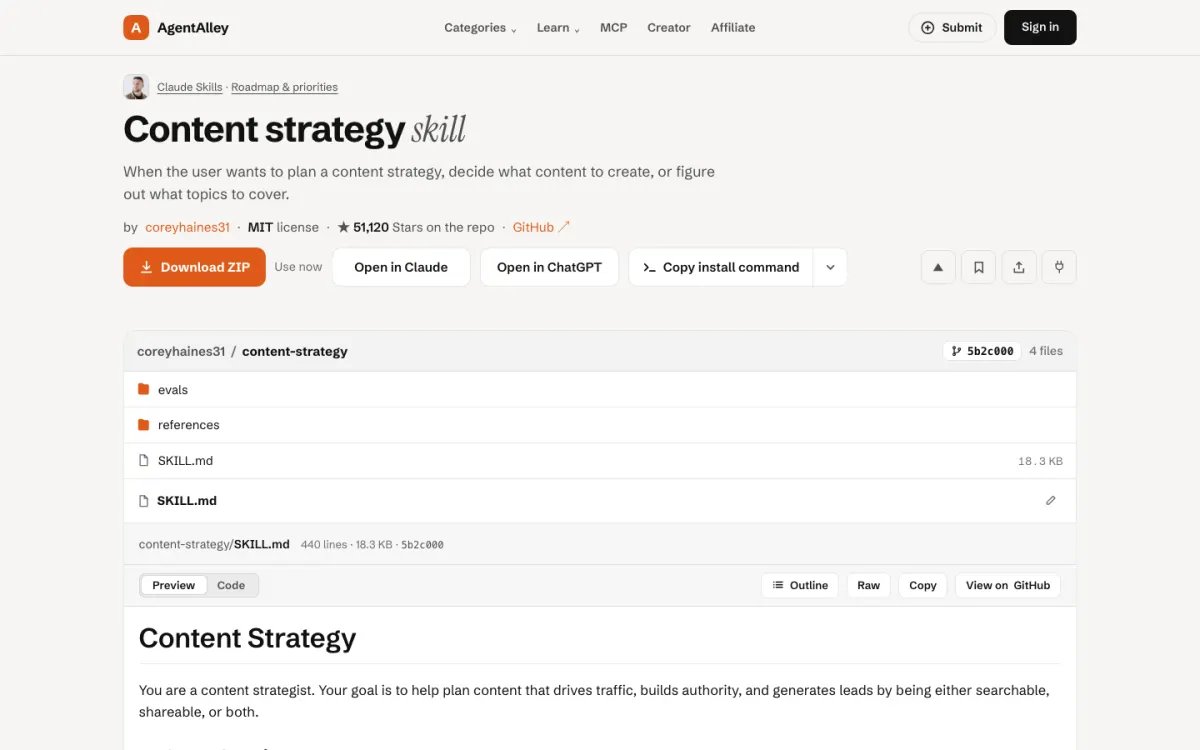Open the Creator nav item

point(669,28)
